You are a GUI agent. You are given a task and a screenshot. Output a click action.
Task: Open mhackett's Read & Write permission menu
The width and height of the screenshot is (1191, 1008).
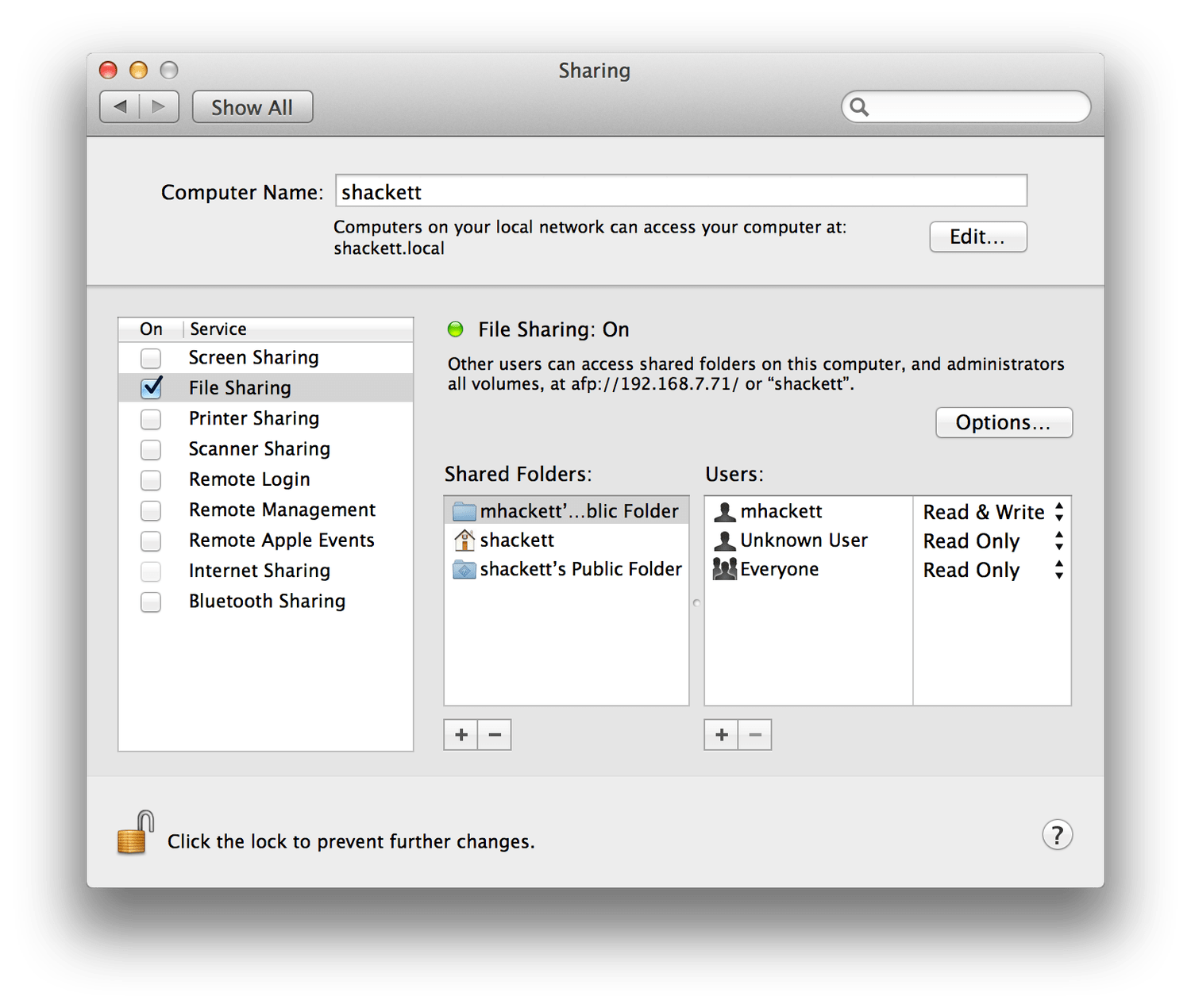(992, 512)
